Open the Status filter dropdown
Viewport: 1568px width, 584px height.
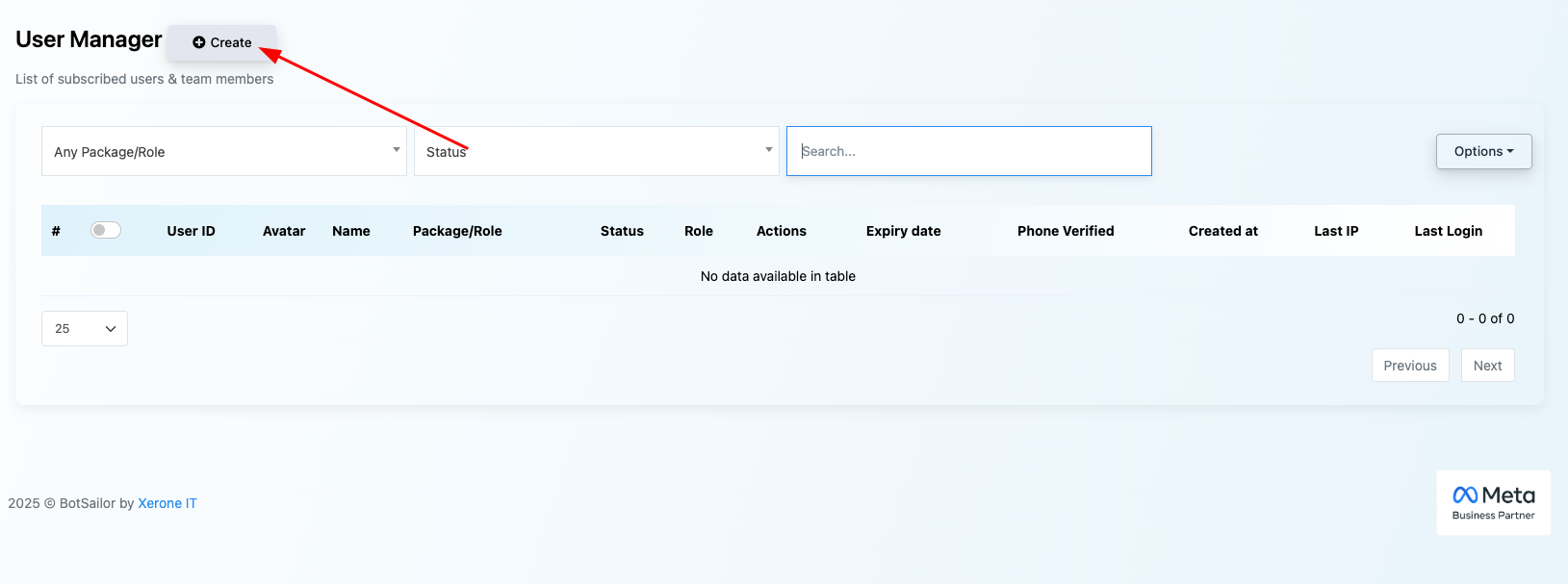click(x=596, y=151)
